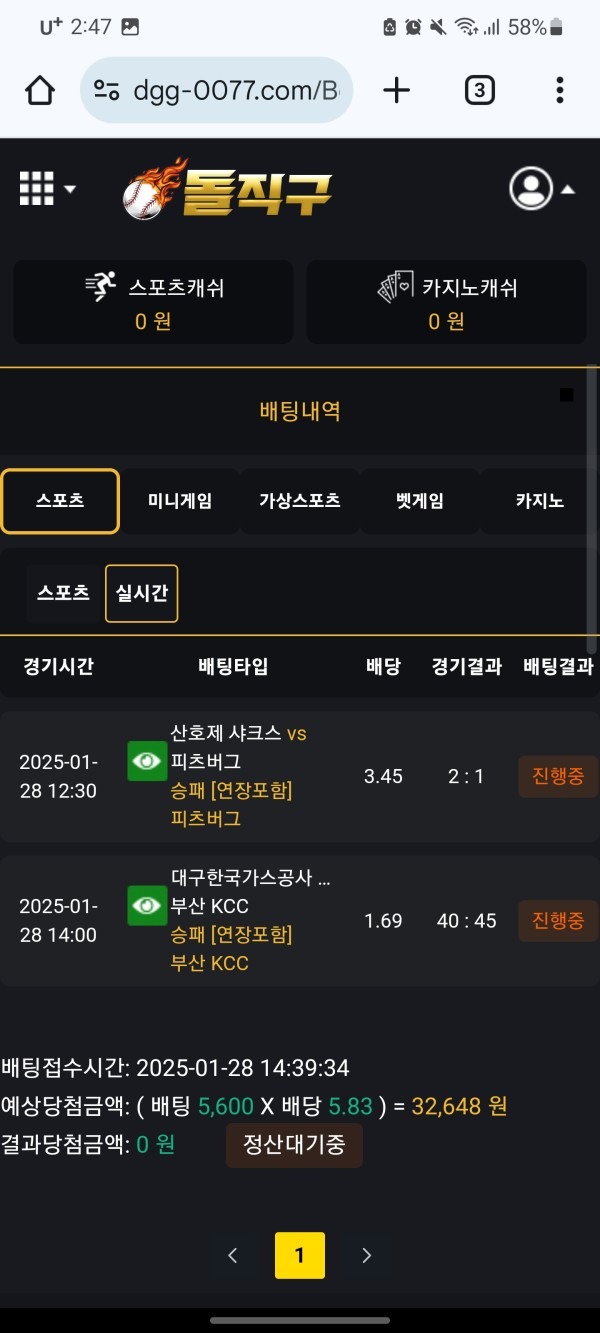This screenshot has height=1333, width=600.
Task: Open a new browser tab with plus icon
Action: pos(396,89)
